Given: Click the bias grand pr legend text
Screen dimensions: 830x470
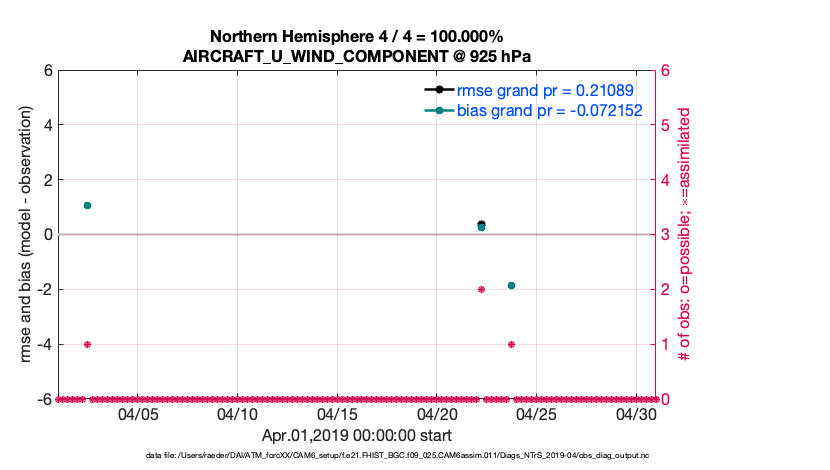Looking at the screenshot, I should click(549, 110).
